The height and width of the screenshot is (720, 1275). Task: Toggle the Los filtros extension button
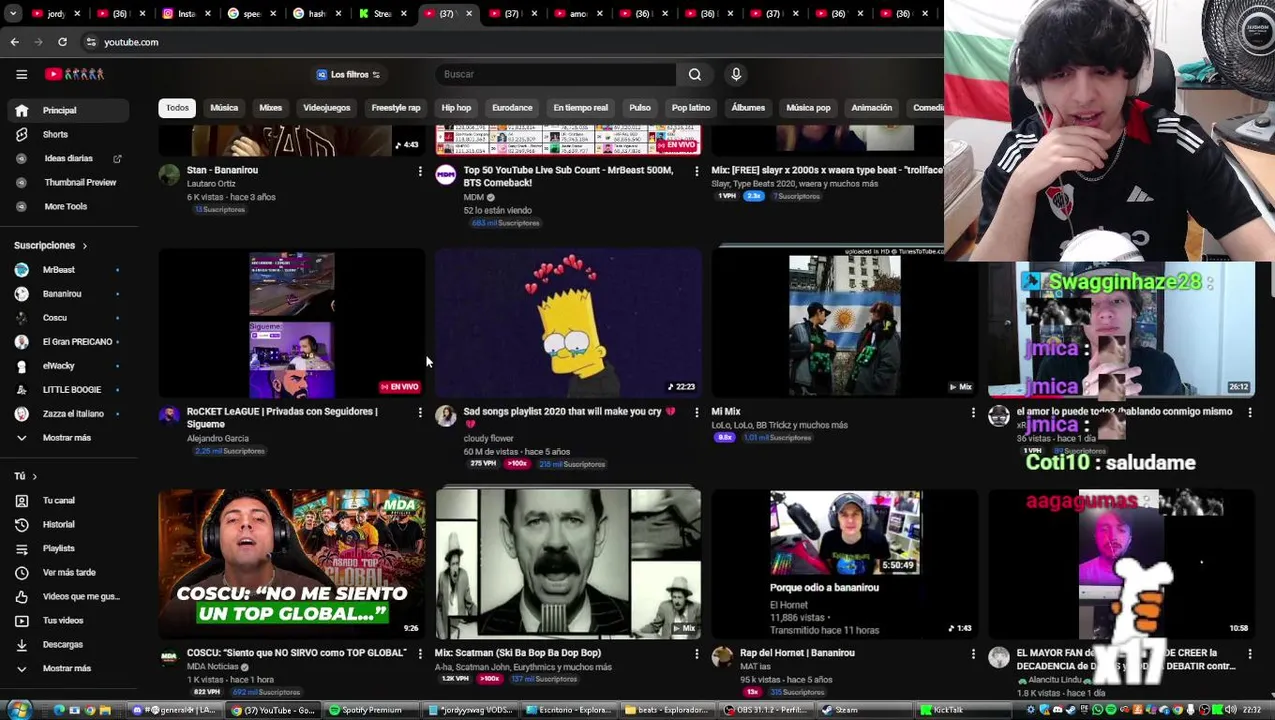(348, 75)
